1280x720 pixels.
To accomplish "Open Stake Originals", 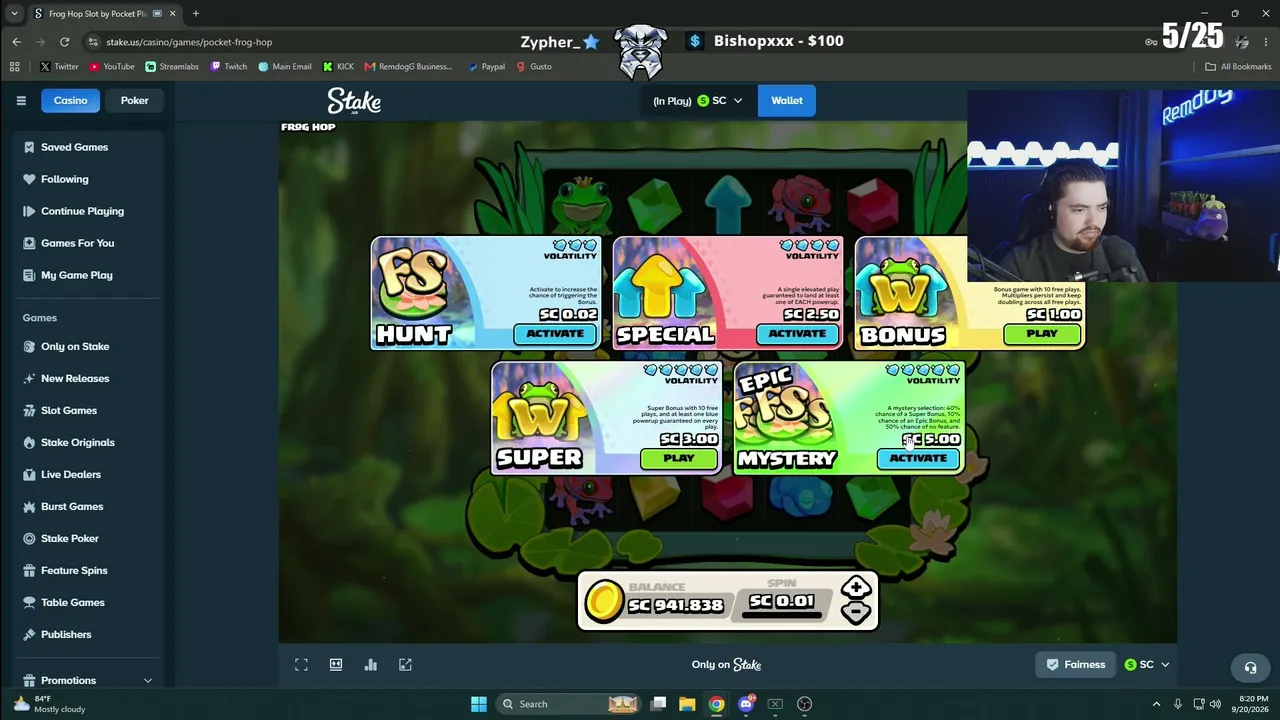I will (x=88, y=442).
